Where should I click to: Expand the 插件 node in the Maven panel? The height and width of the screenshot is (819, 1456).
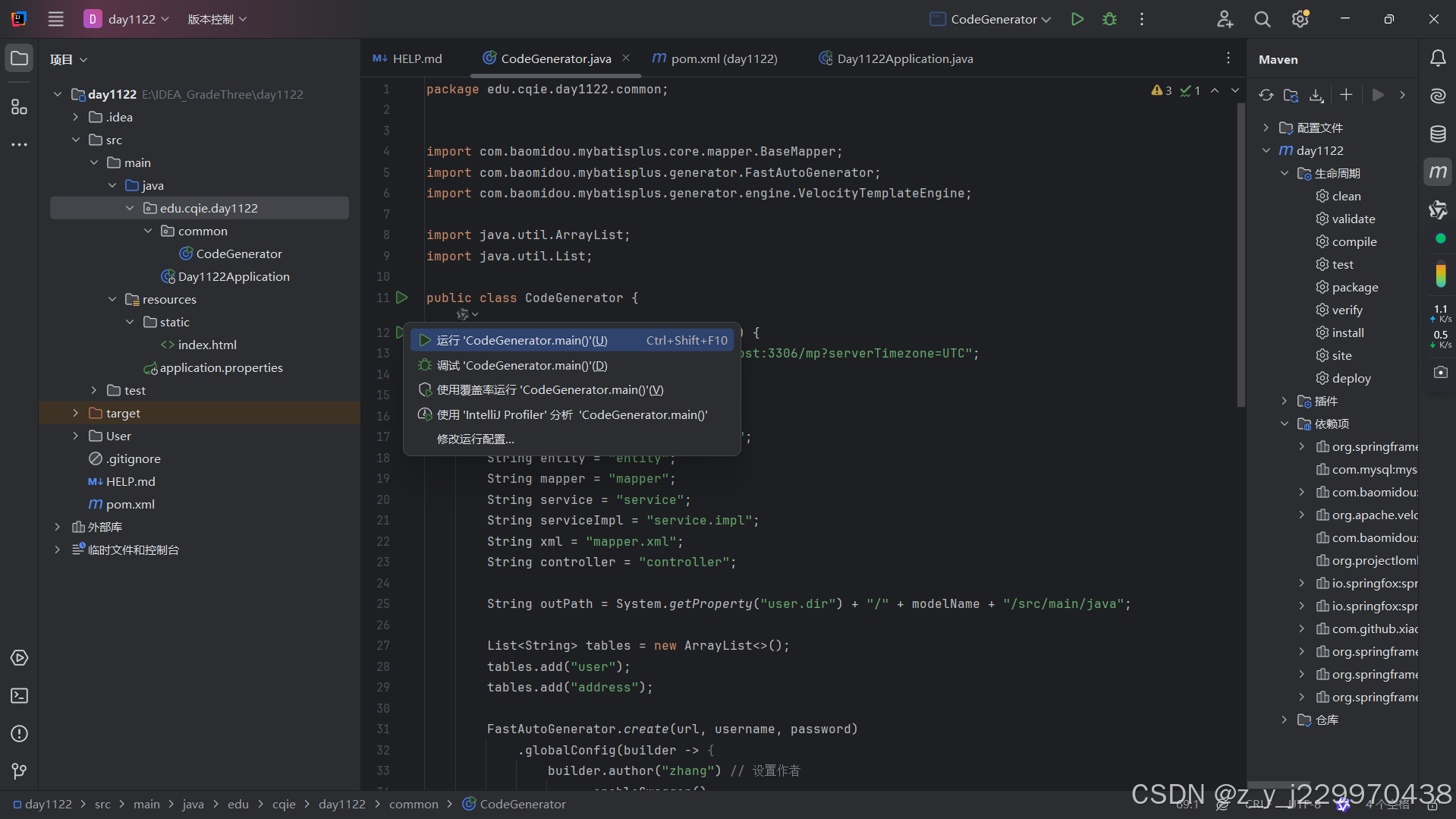tap(1284, 401)
